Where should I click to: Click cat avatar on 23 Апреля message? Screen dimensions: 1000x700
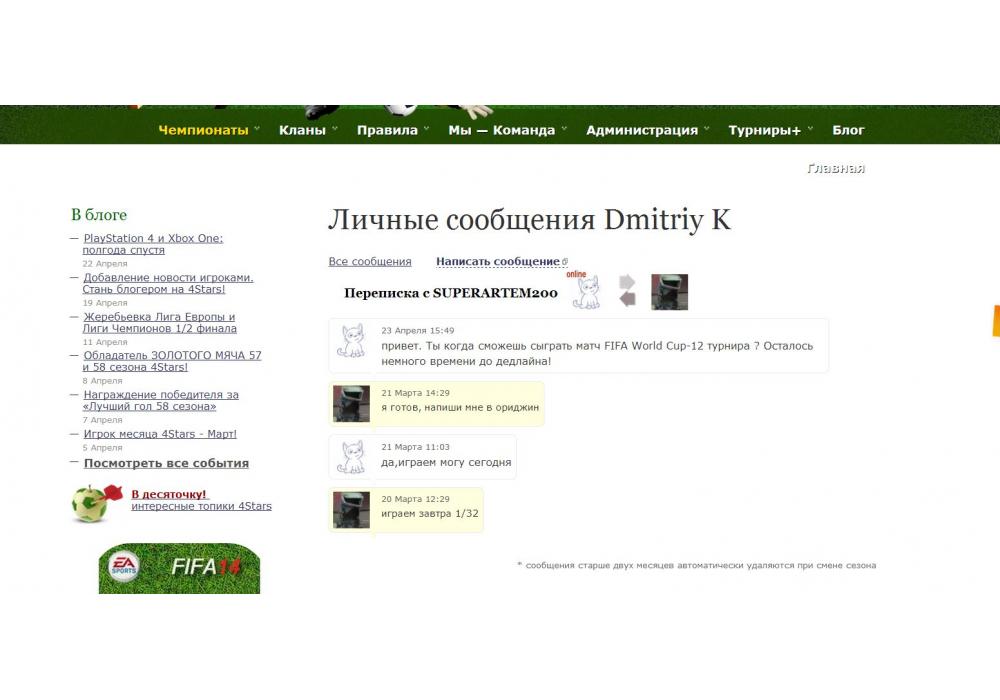(x=351, y=341)
